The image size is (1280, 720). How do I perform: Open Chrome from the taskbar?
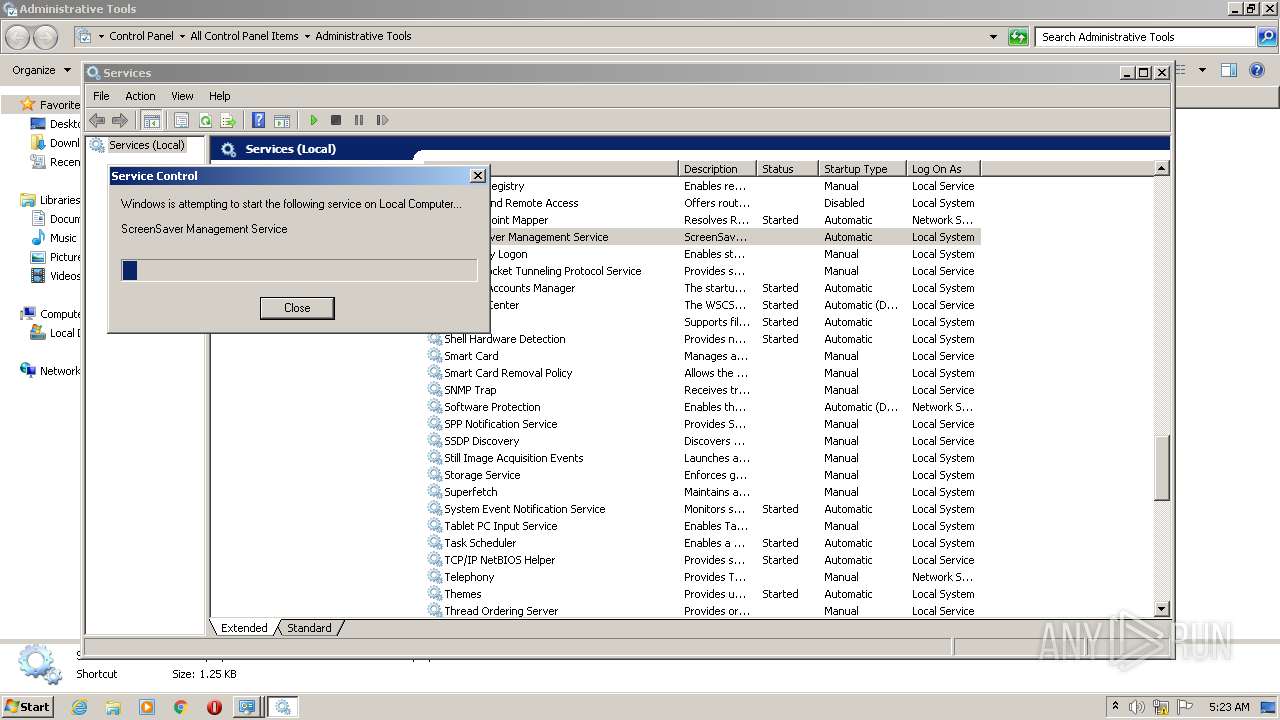(180, 707)
